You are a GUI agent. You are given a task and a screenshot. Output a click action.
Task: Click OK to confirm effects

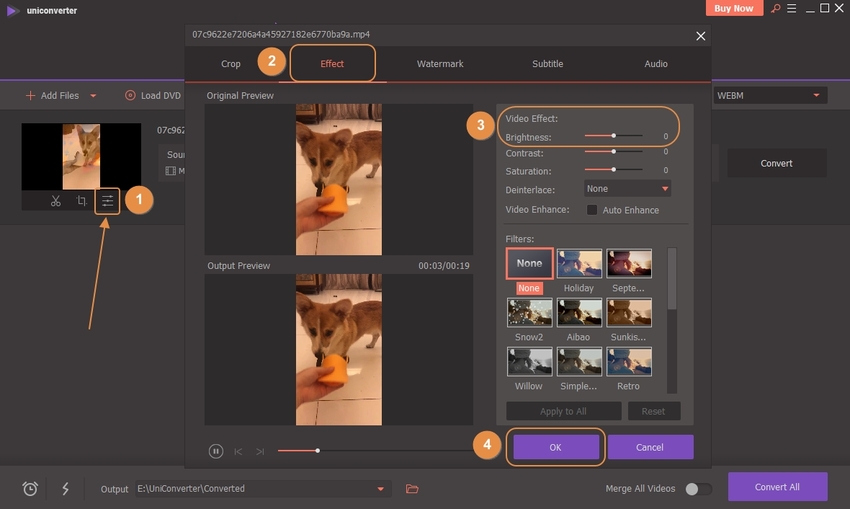coord(555,447)
